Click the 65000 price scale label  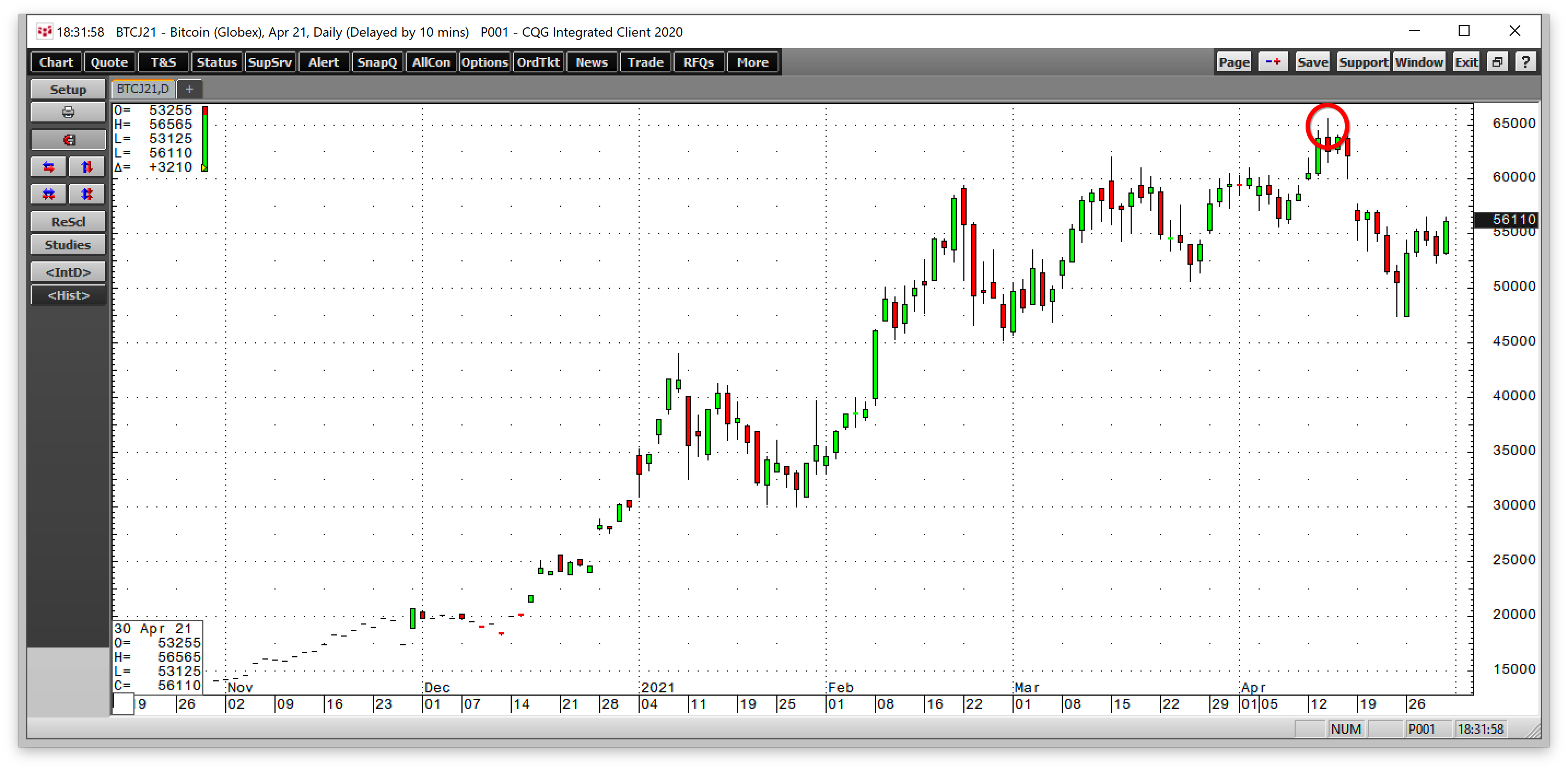click(x=1514, y=124)
